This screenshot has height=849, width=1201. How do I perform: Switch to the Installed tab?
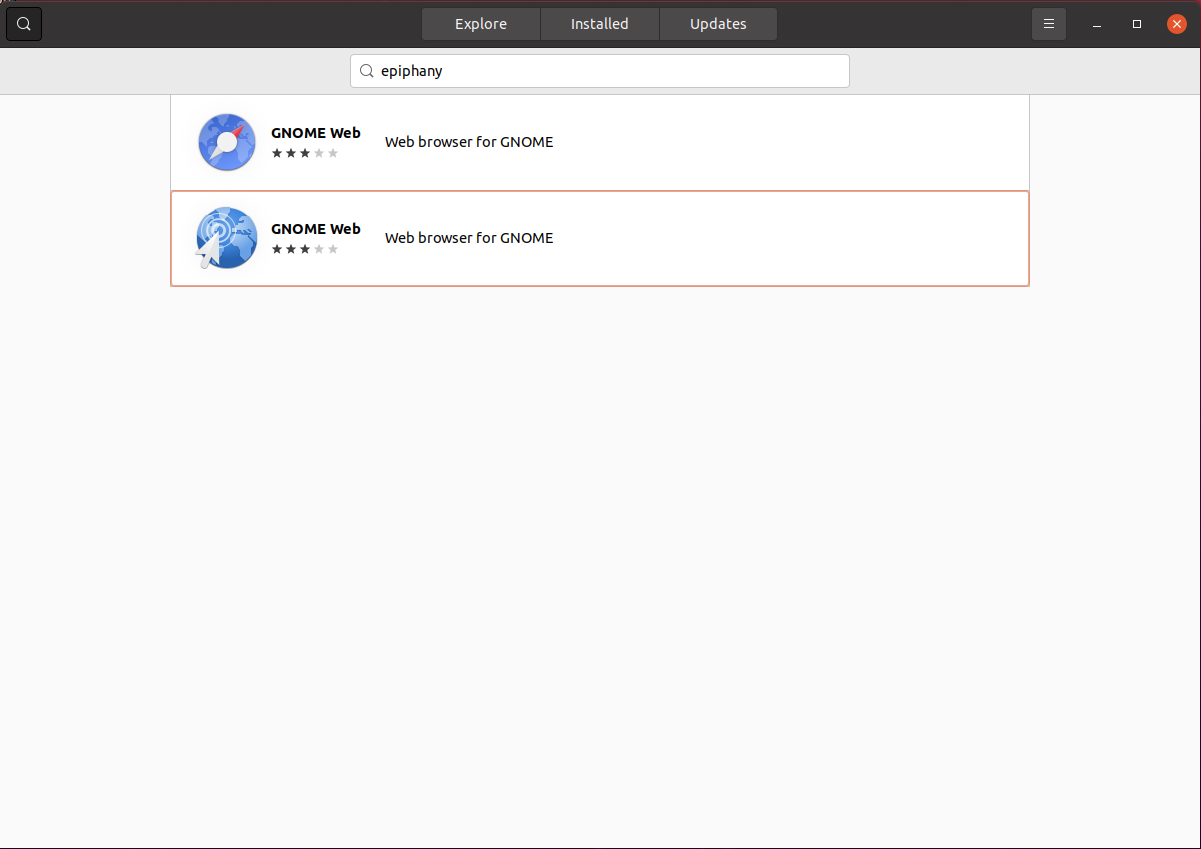[600, 24]
